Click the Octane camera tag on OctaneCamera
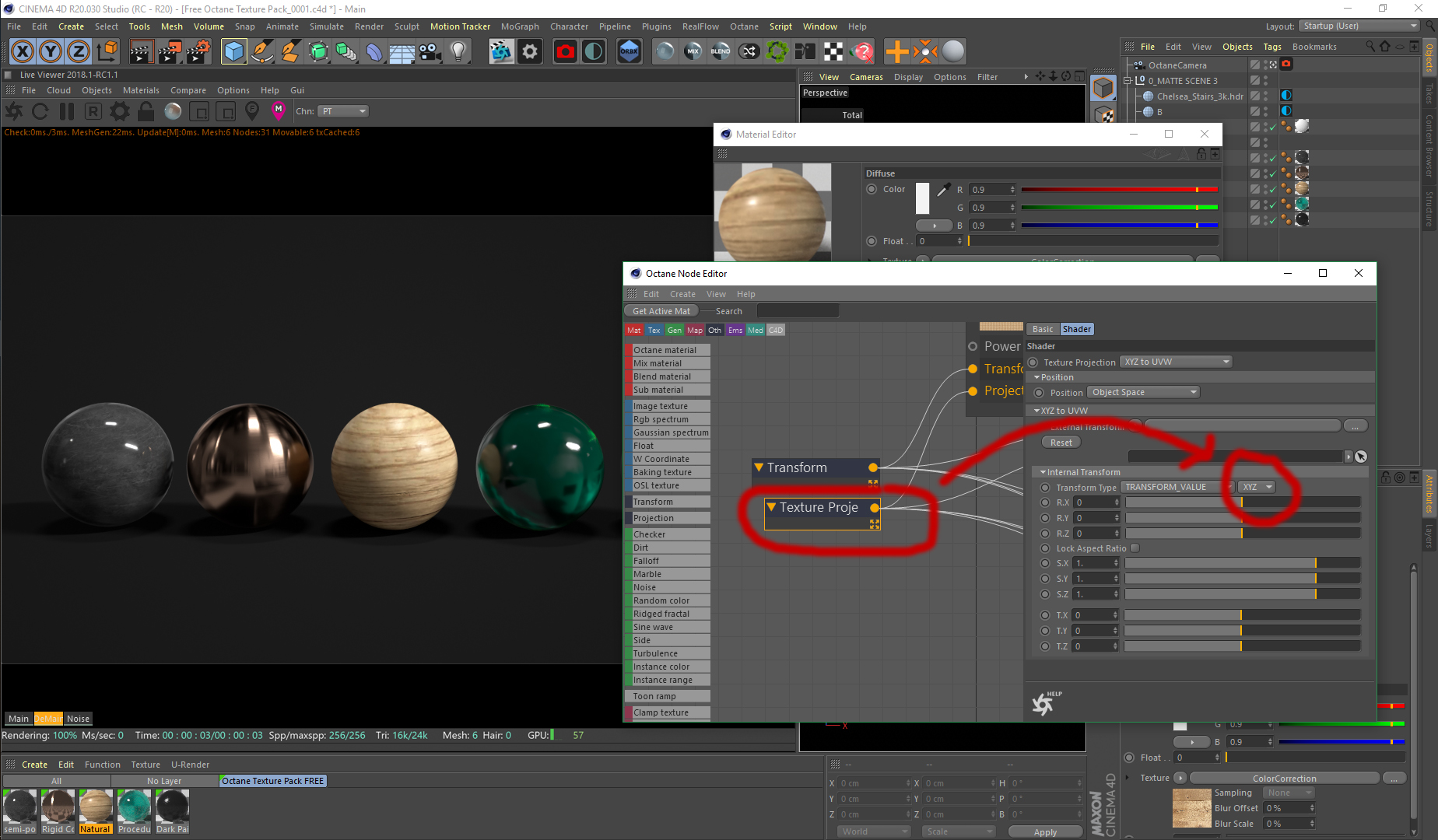Screen dimensions: 1438x840 (1287, 65)
